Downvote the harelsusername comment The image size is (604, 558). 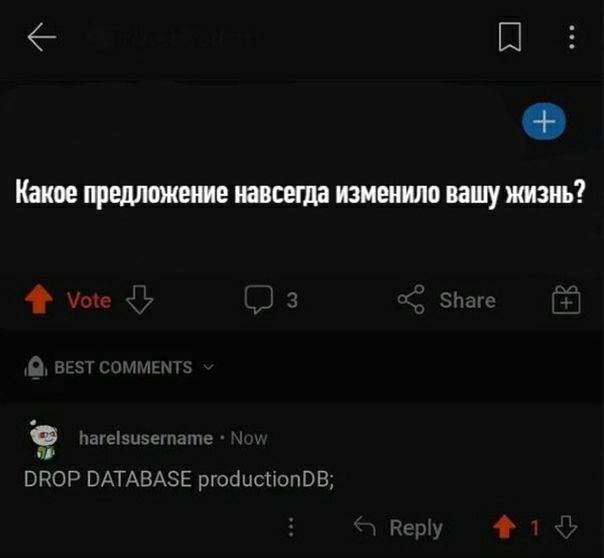(x=566, y=527)
